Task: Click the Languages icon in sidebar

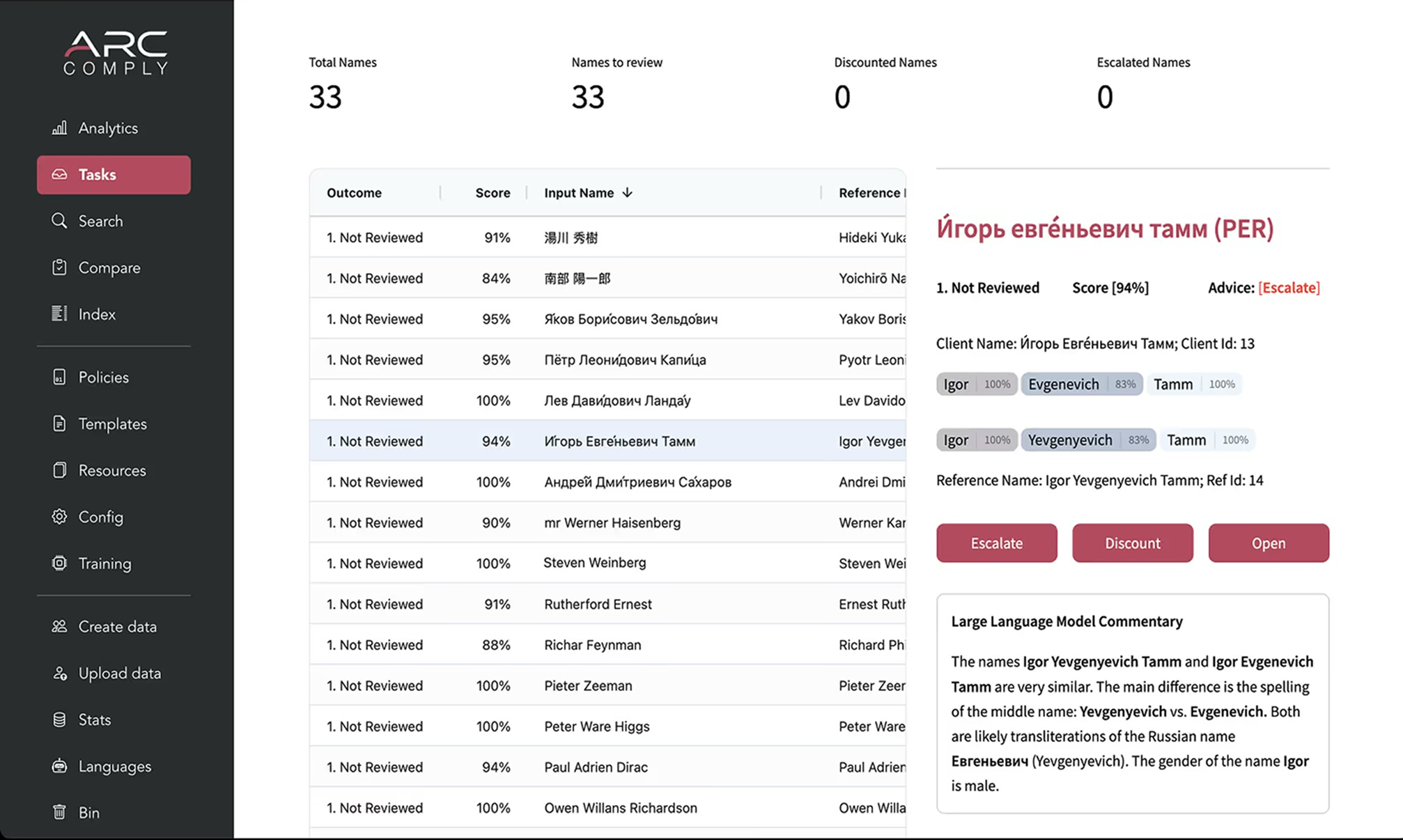Action: point(59,766)
